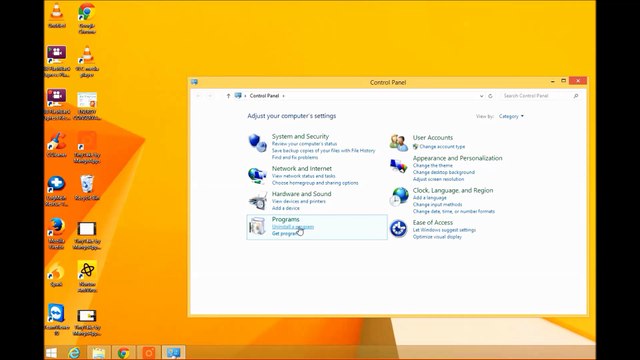This screenshot has width=640, height=360.
Task: Select Google Chrome desktop shortcut
Action: (x=87, y=18)
